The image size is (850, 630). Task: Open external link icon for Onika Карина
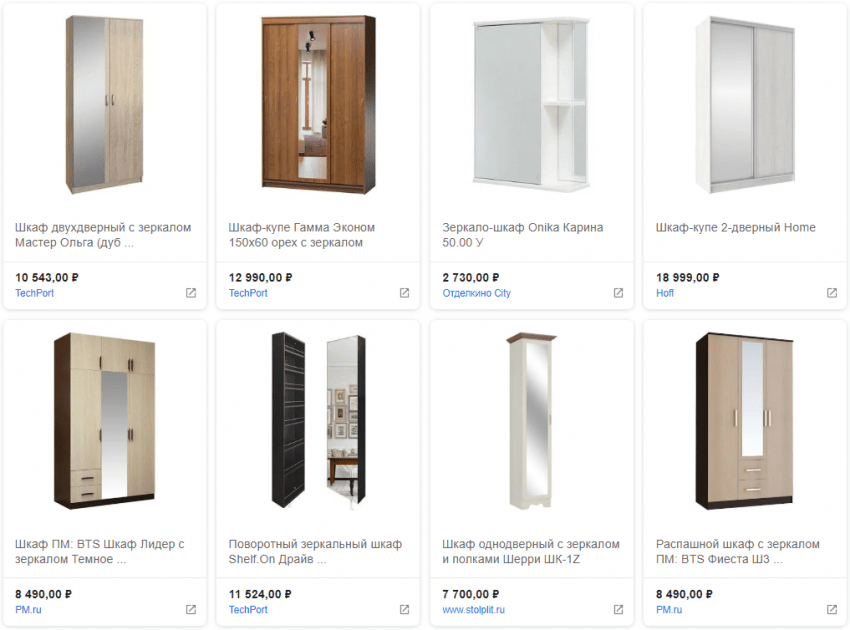coord(618,293)
